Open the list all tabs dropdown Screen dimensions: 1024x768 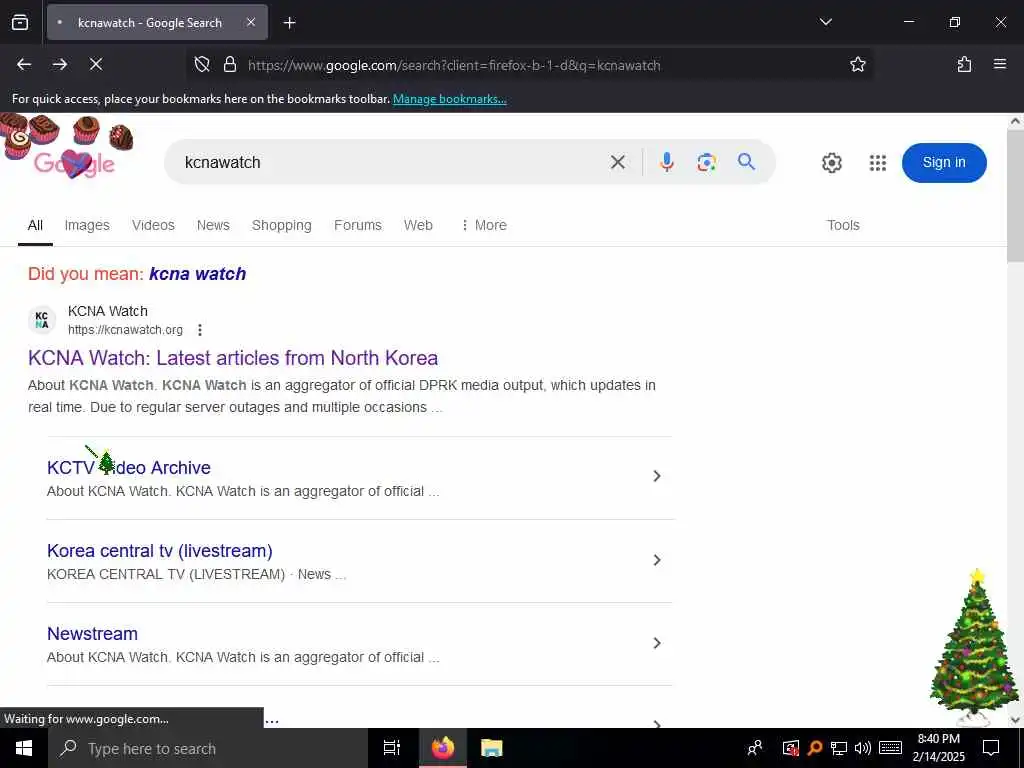825,22
